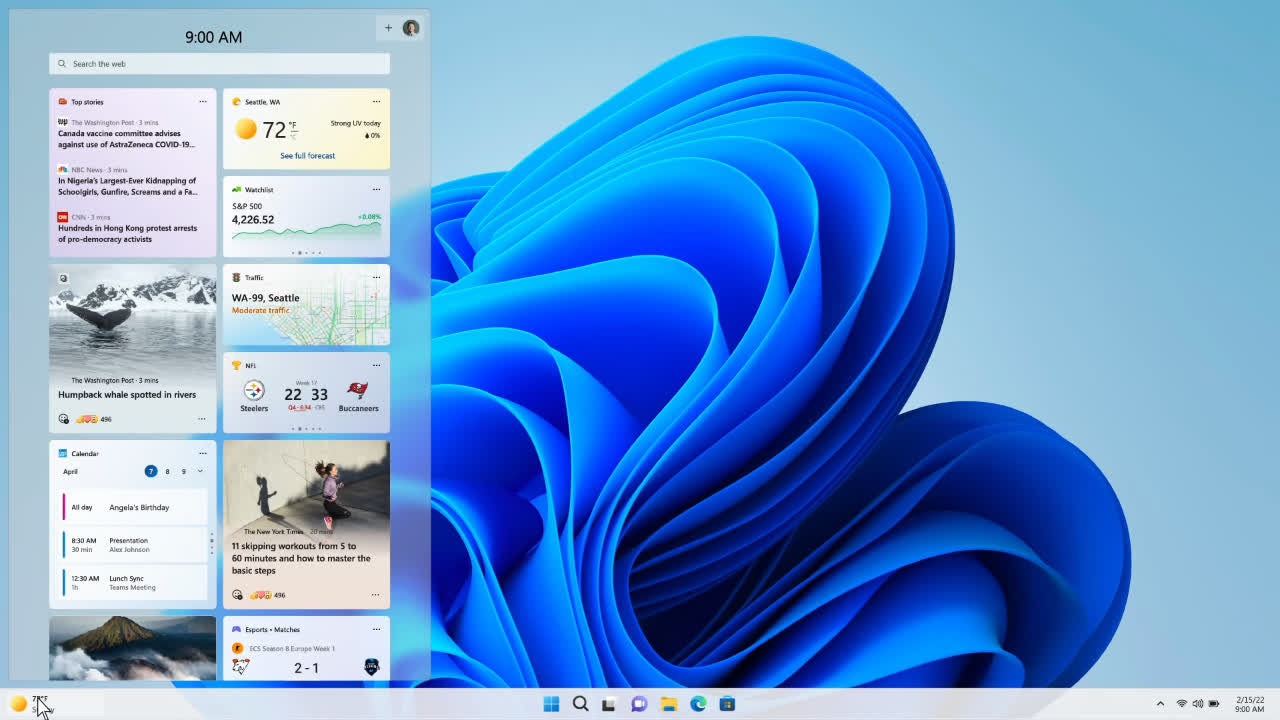
Task: Open Top stories widget options menu
Action: (x=203, y=102)
